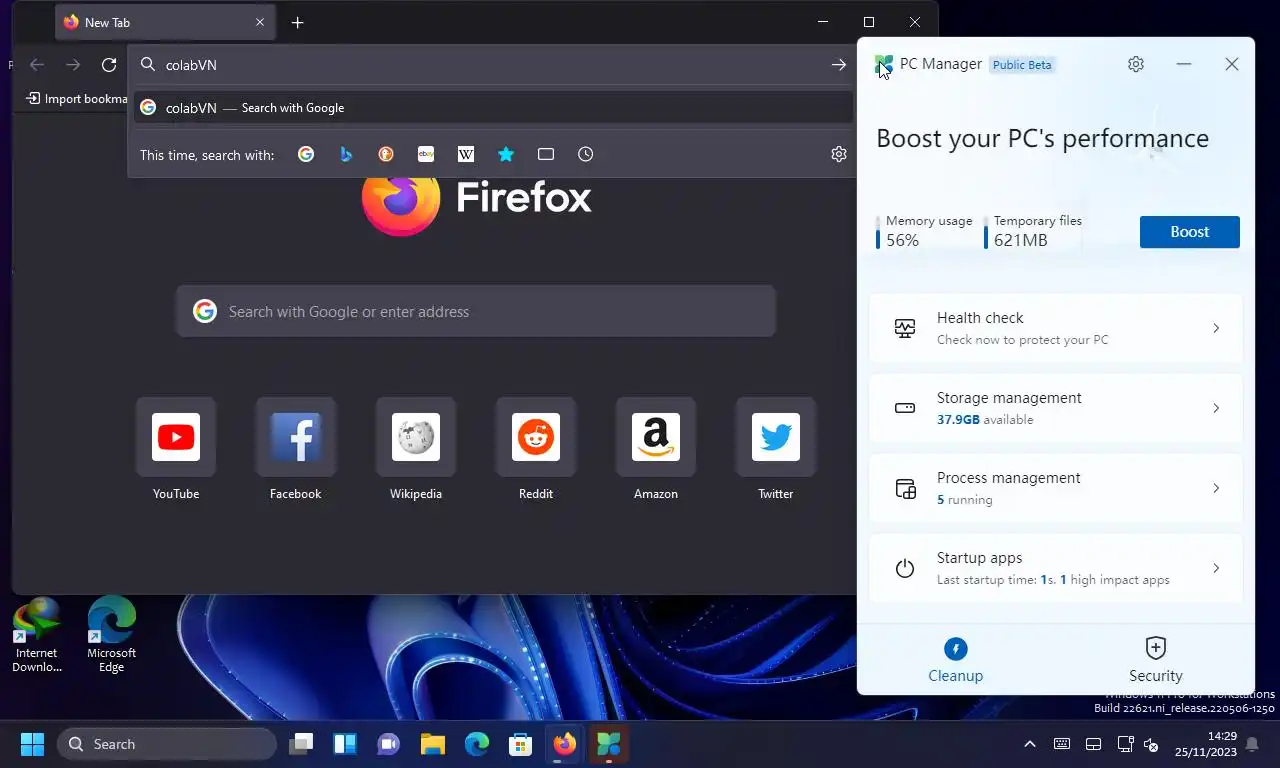Click the taskbar Search box
The image size is (1280, 768).
click(167, 744)
